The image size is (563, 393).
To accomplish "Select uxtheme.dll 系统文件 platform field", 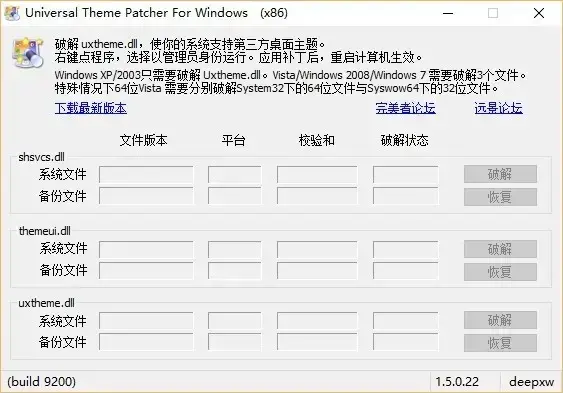I will click(x=234, y=321).
